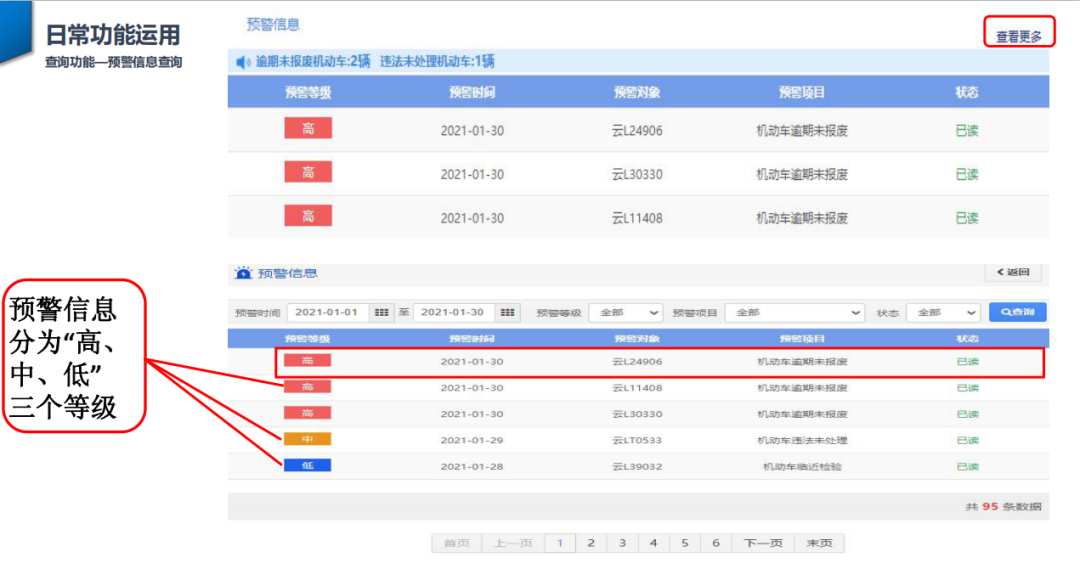Jump to page 6 in pagination

point(716,543)
